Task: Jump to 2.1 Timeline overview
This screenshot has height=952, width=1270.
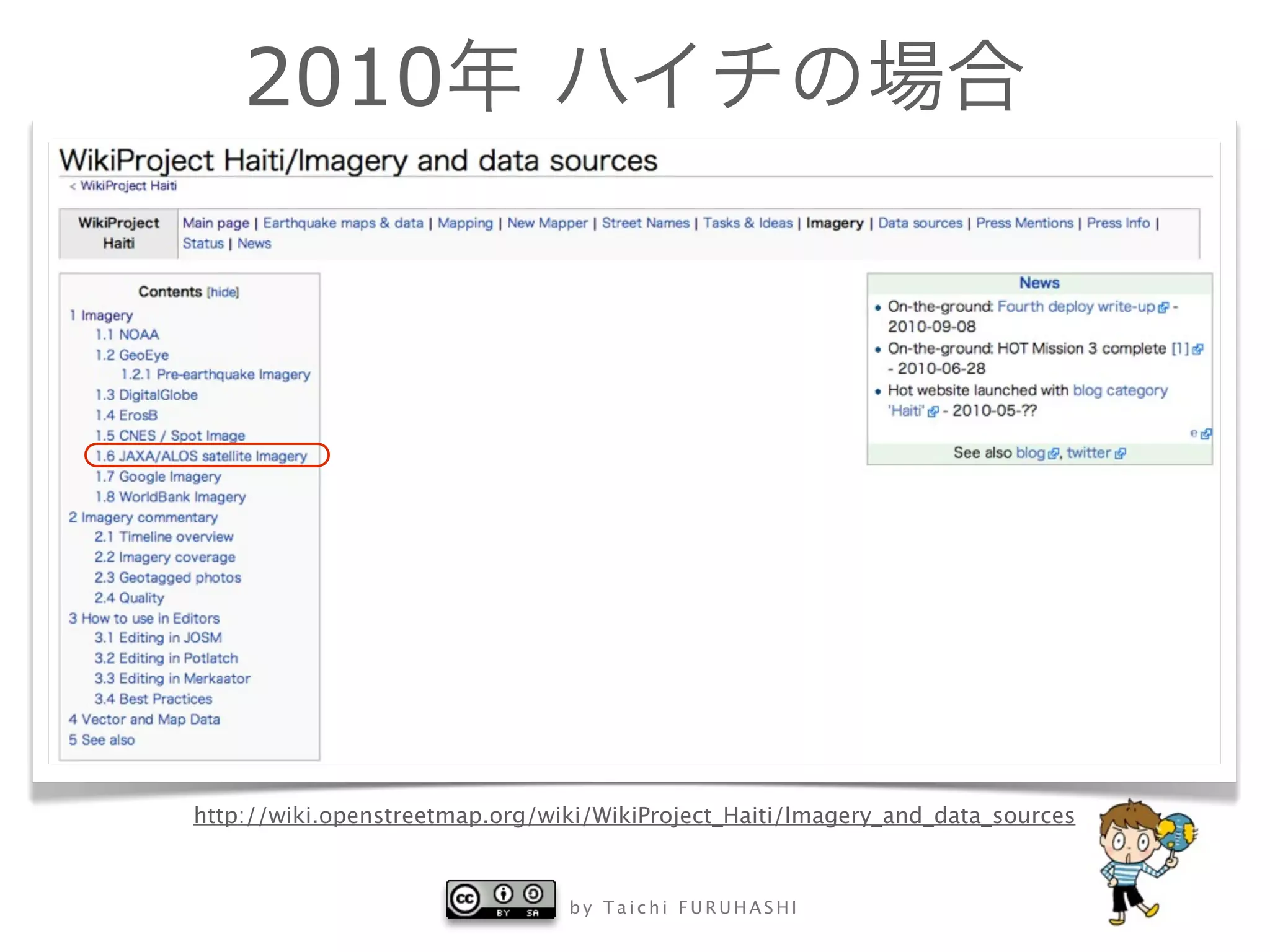Action: [x=164, y=537]
